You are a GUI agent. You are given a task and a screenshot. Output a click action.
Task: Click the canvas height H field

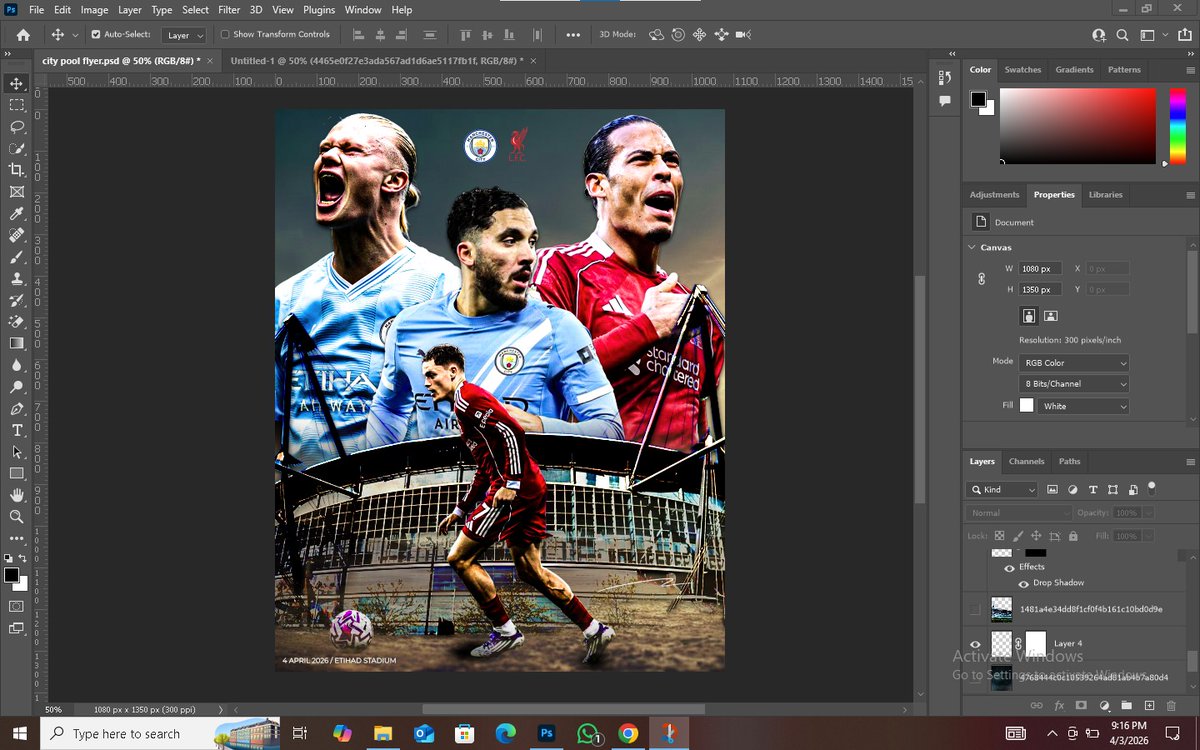(x=1040, y=290)
